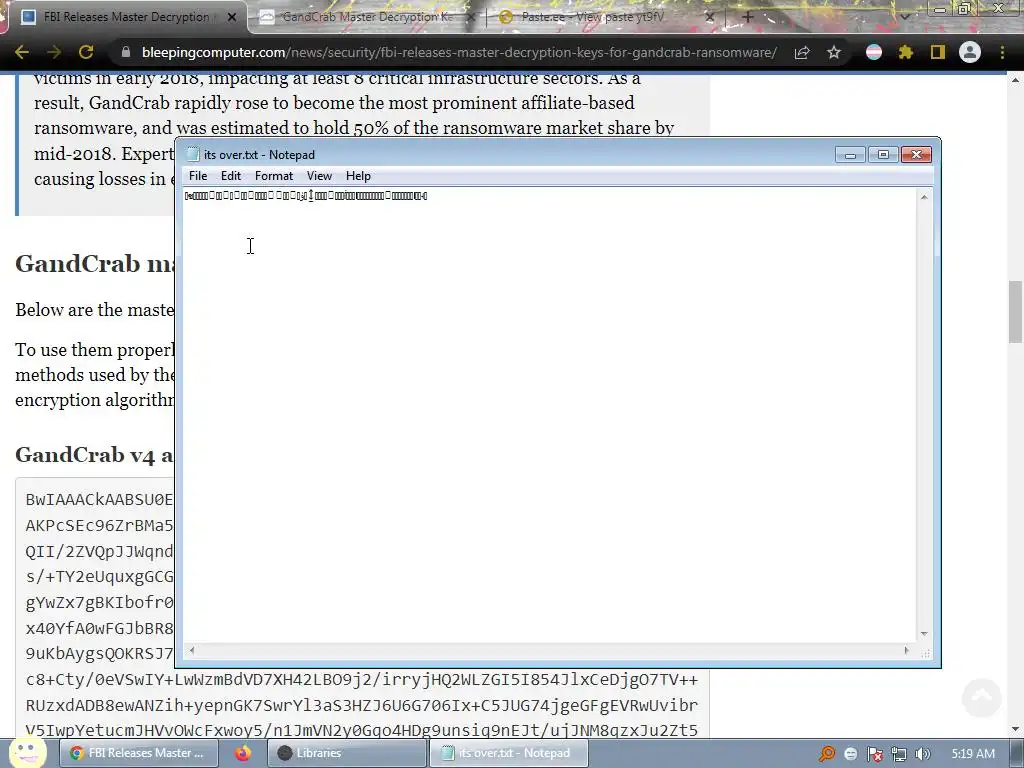Switch to Chrome FBI Releases taskbar button
This screenshot has width=1024, height=768.
coord(141,753)
